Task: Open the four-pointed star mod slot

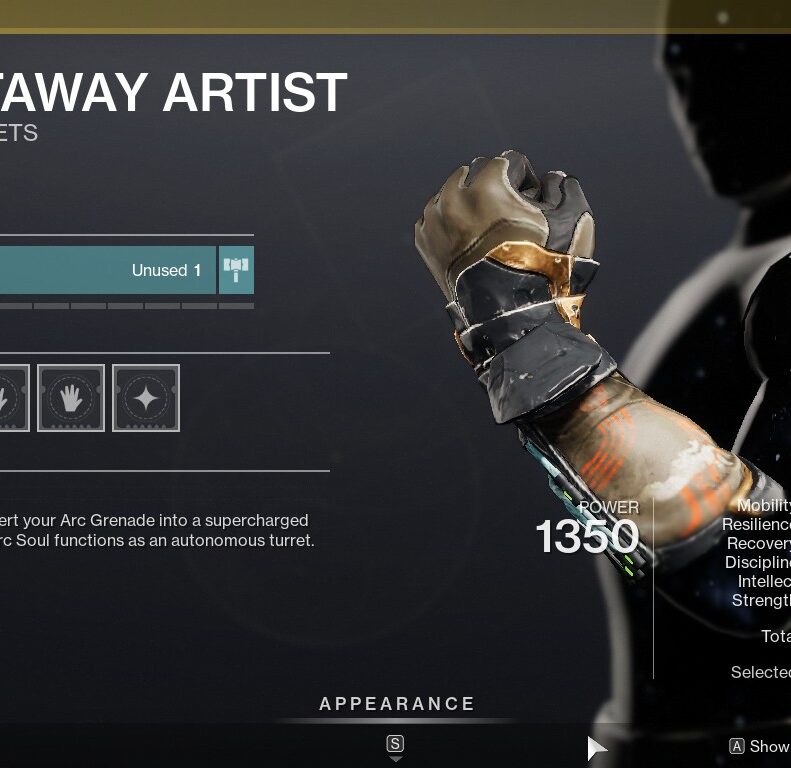Action: pos(146,398)
